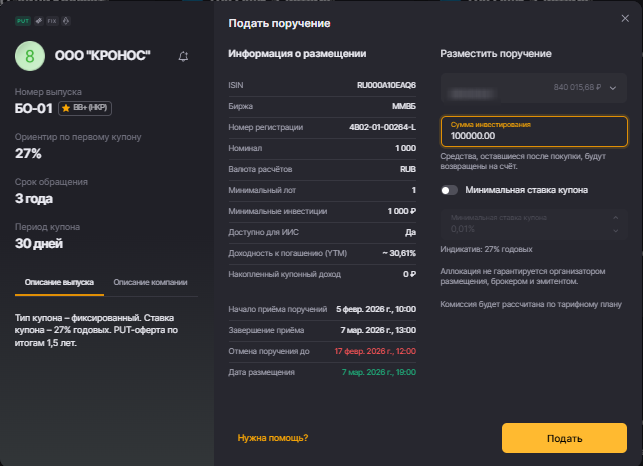Select the Описание выпуска tab
643x466 pixels.
point(59,282)
